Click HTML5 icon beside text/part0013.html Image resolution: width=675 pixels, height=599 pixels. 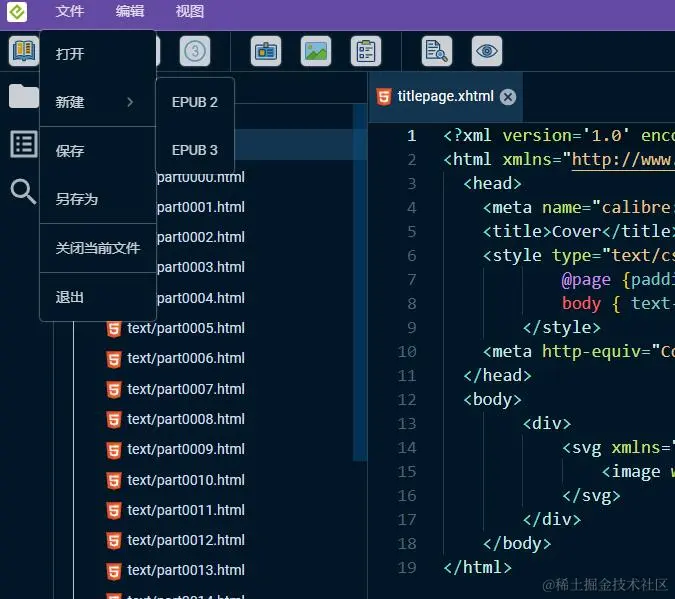click(114, 572)
